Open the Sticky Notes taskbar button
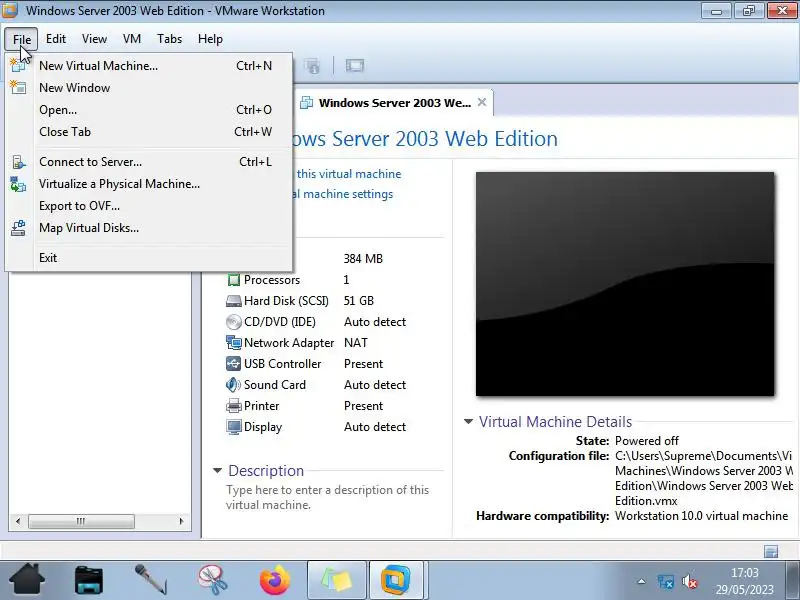 337,580
